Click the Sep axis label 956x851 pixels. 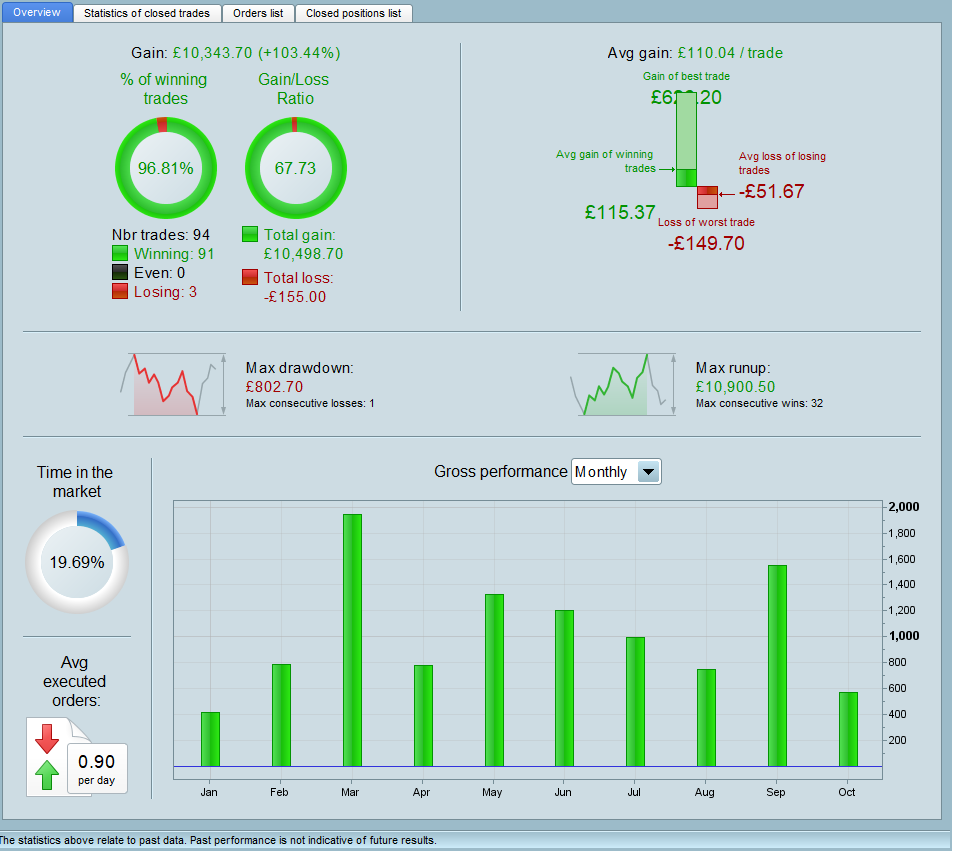coord(776,792)
